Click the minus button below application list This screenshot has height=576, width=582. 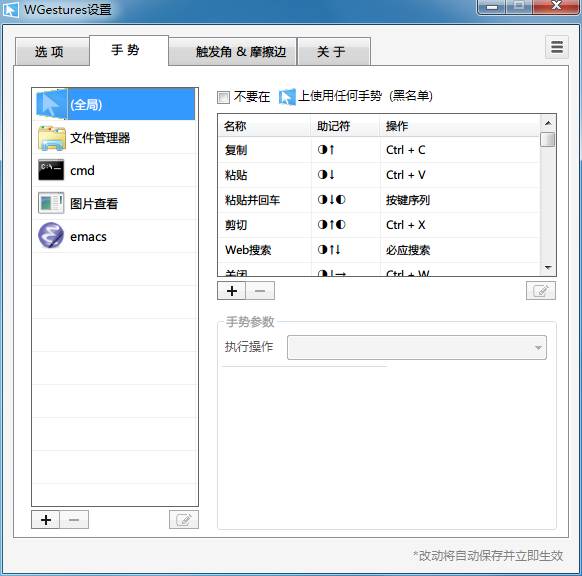tap(74, 520)
